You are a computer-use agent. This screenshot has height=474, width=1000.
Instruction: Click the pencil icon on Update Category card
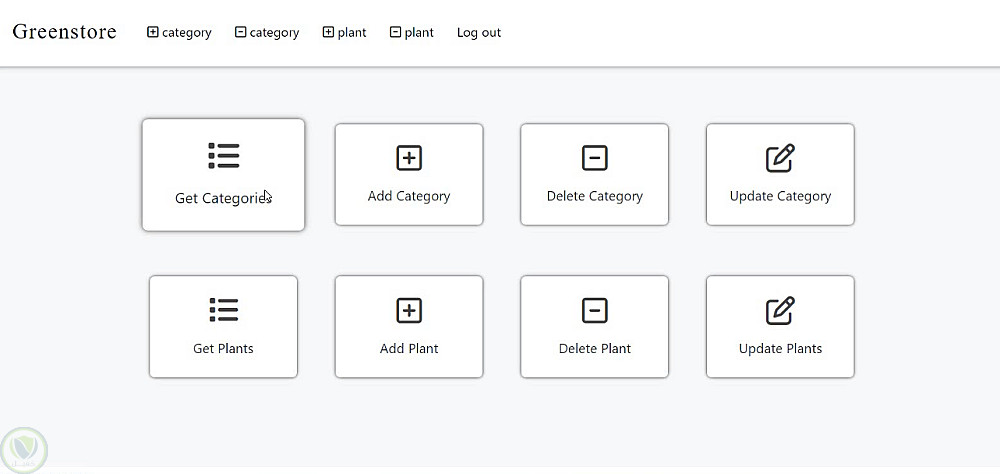click(x=780, y=158)
